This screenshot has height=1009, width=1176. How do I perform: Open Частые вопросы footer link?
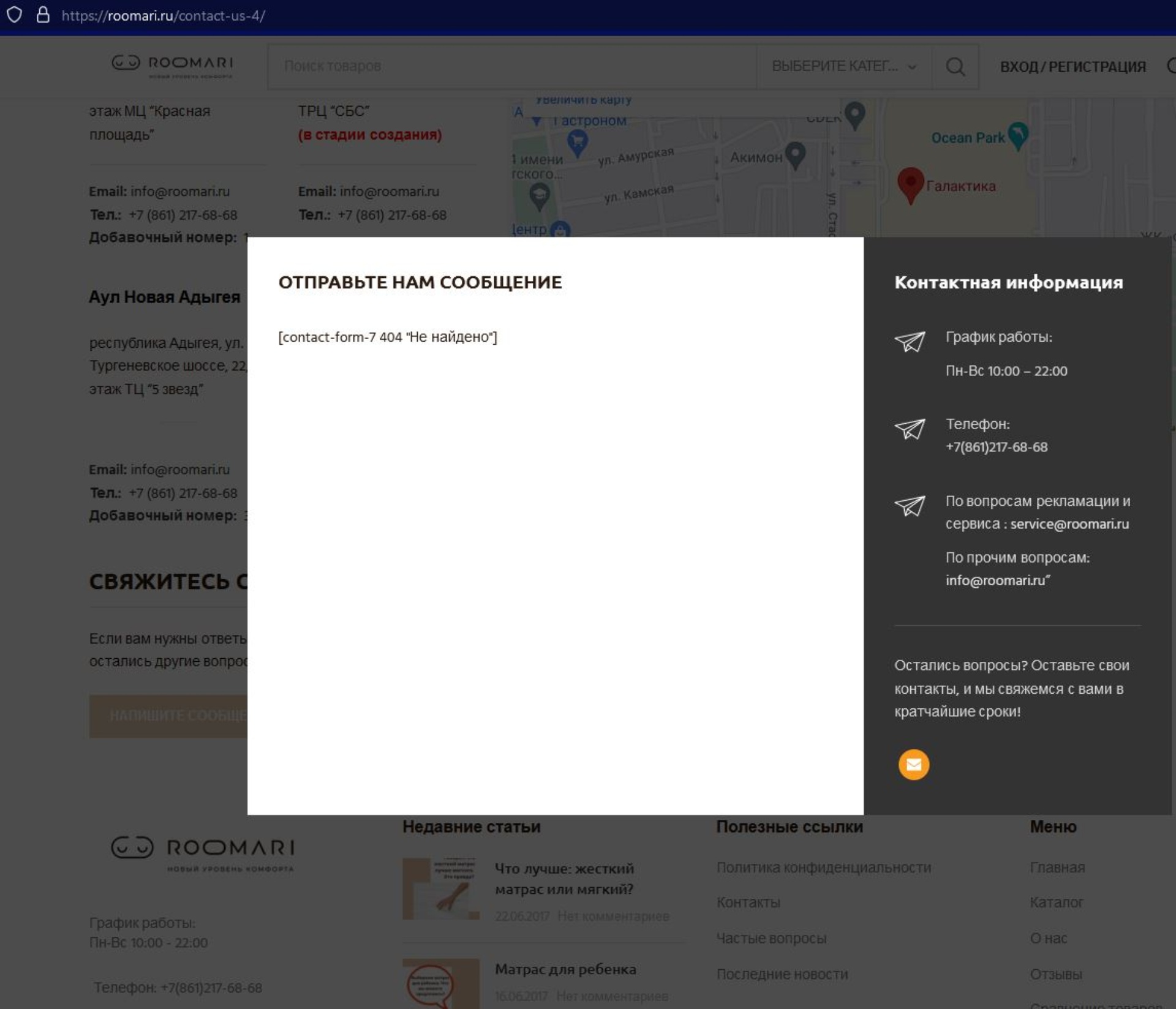[772, 938]
